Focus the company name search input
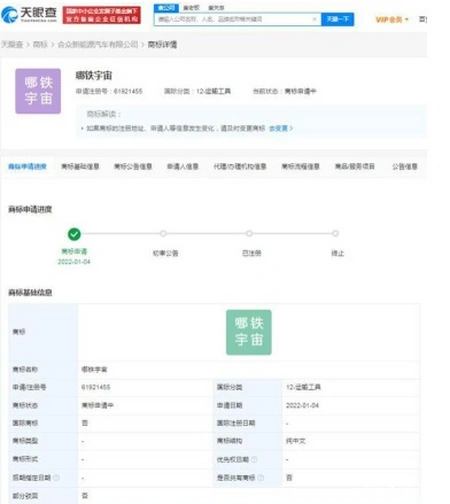The image size is (450, 504). tap(233, 19)
